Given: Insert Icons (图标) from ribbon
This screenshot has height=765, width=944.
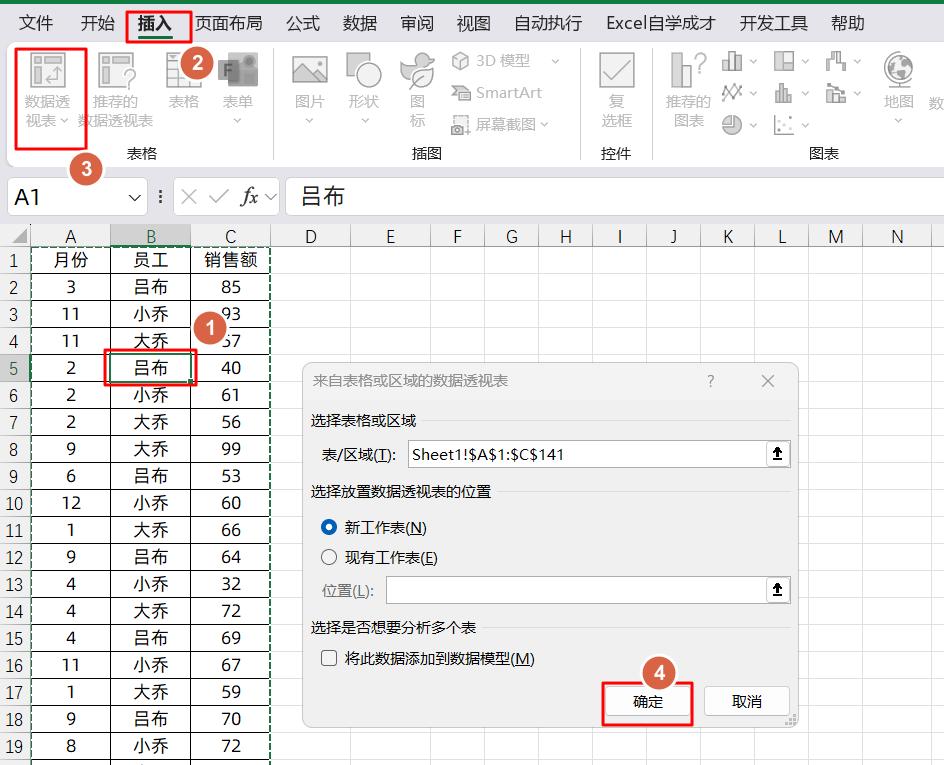Looking at the screenshot, I should pyautogui.click(x=417, y=89).
